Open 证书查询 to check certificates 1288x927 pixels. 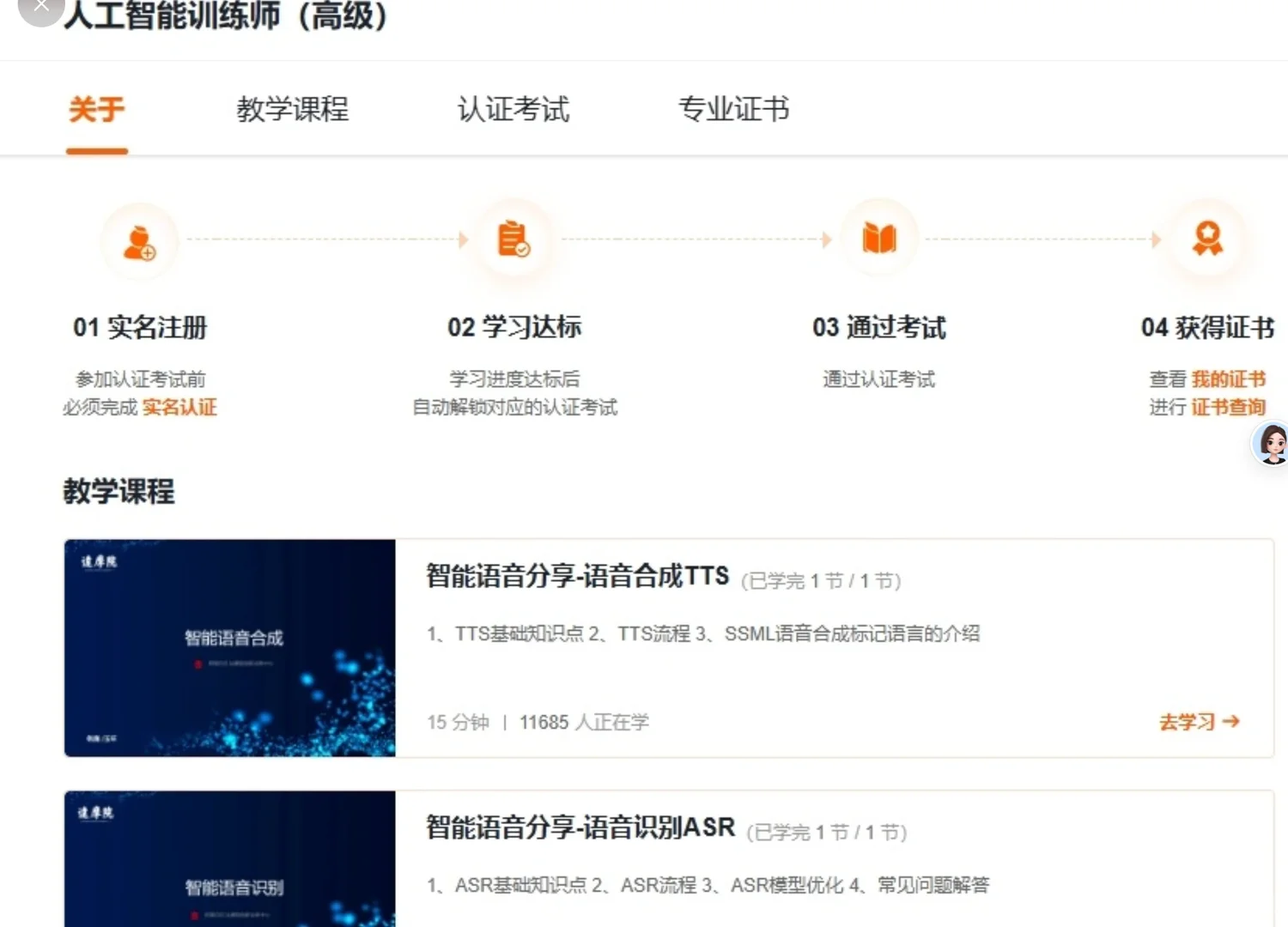[1229, 408]
